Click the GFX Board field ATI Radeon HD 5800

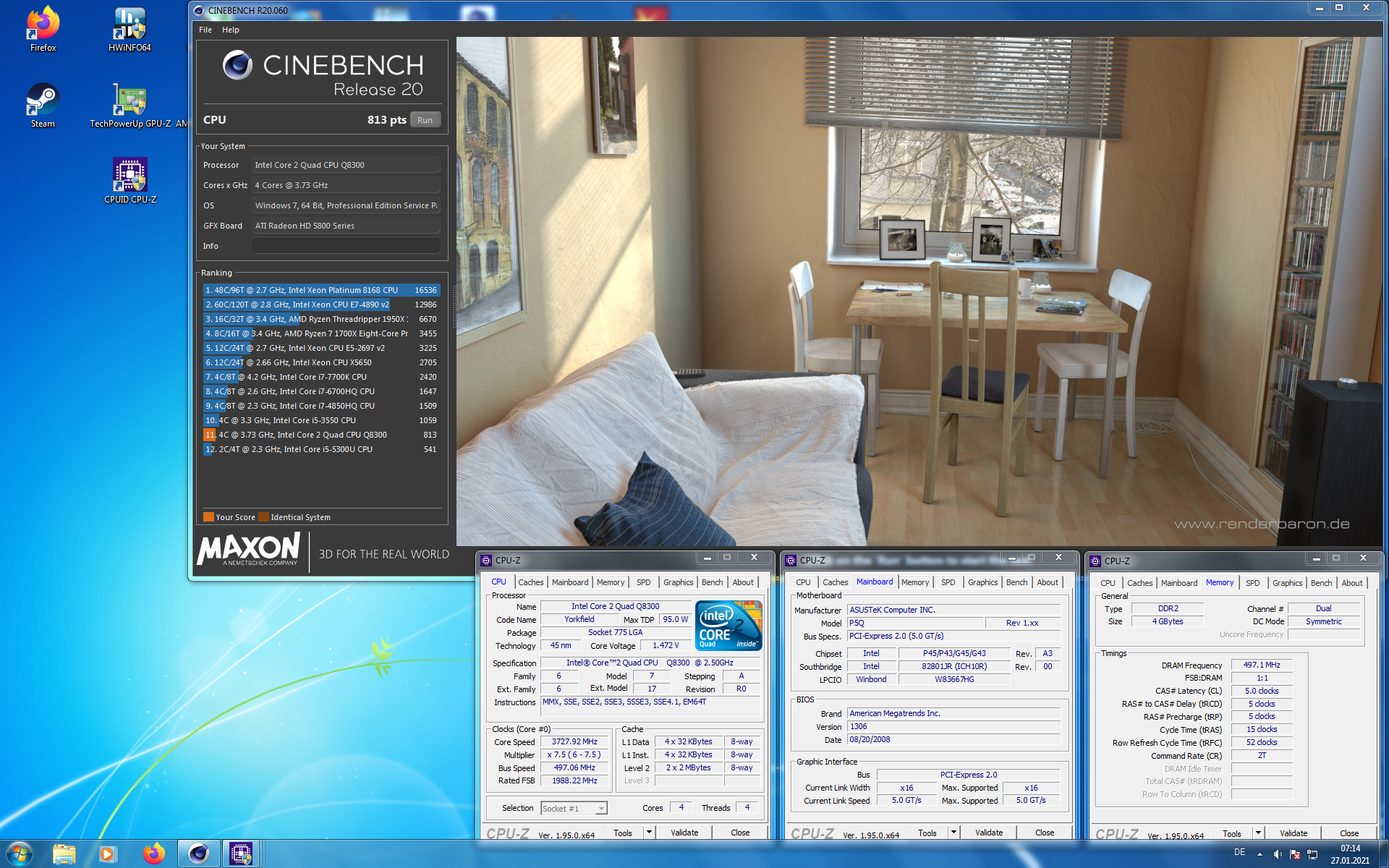(346, 226)
